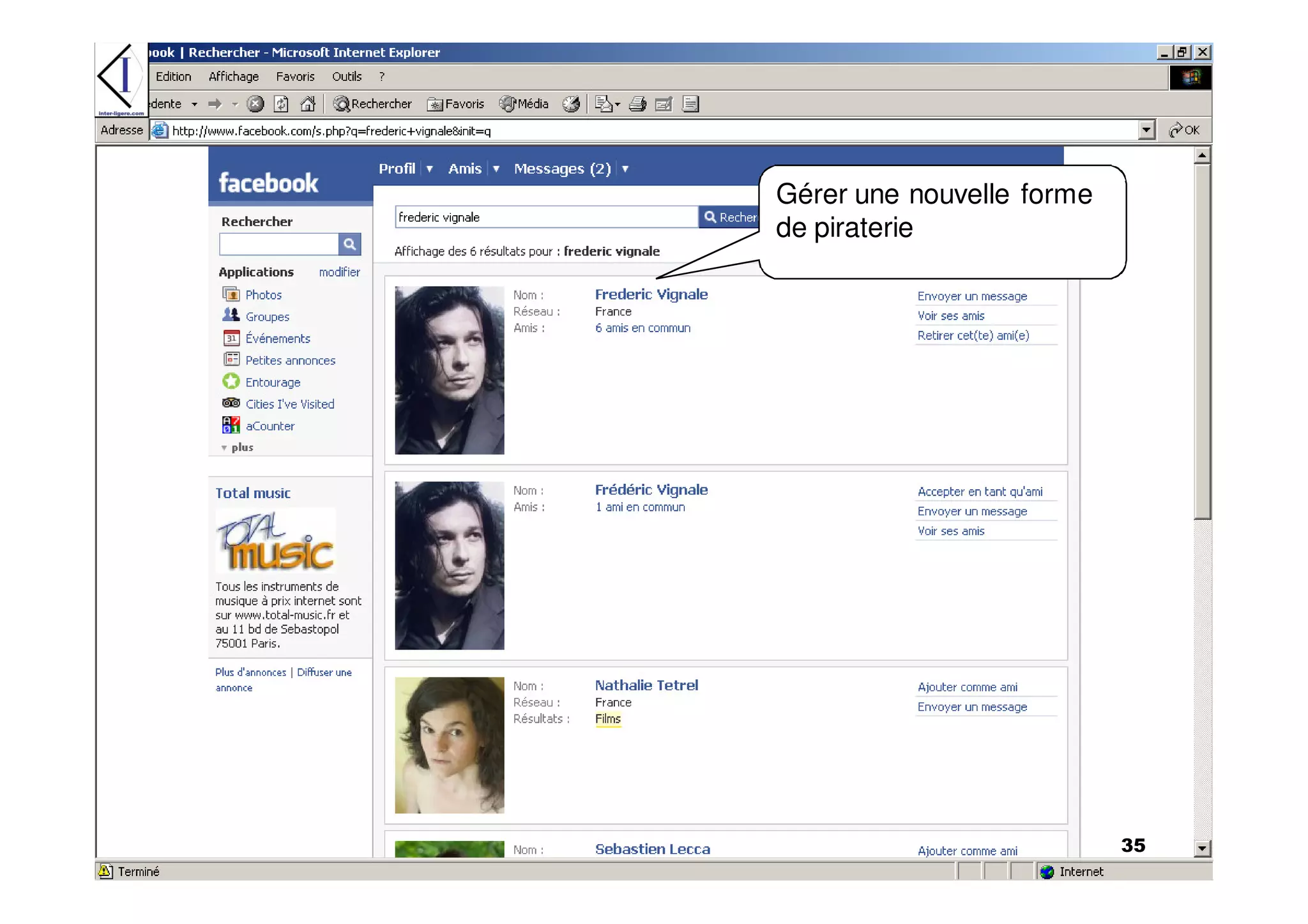Screen dimensions: 1308x924
Task: Open the Média toolbar button
Action: tap(524, 104)
